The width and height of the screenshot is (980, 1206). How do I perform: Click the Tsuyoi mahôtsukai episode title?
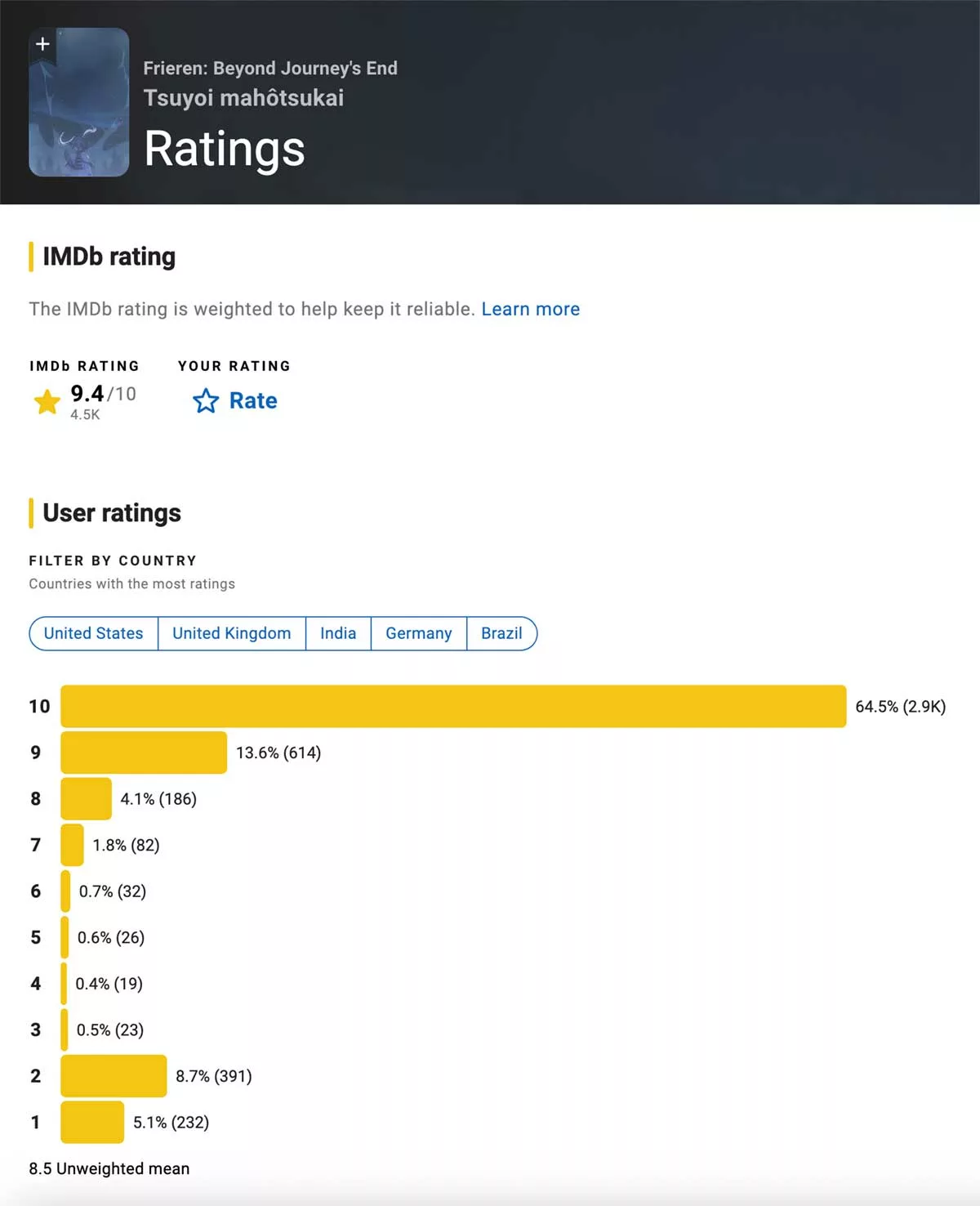click(x=243, y=98)
